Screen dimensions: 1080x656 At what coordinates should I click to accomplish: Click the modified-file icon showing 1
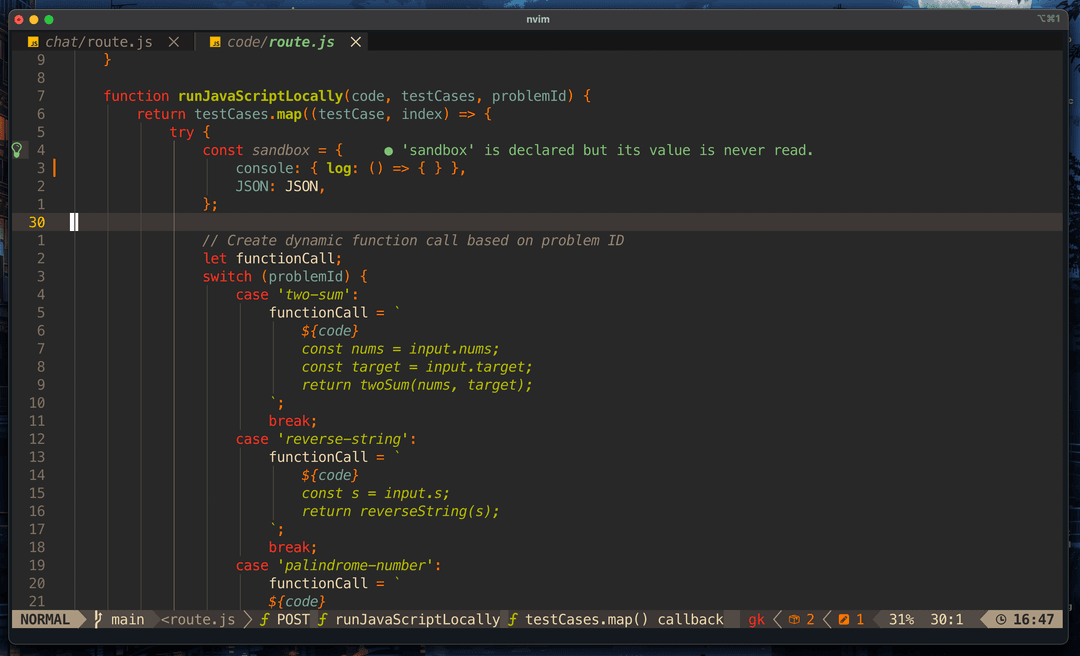pyautogui.click(x=844, y=619)
